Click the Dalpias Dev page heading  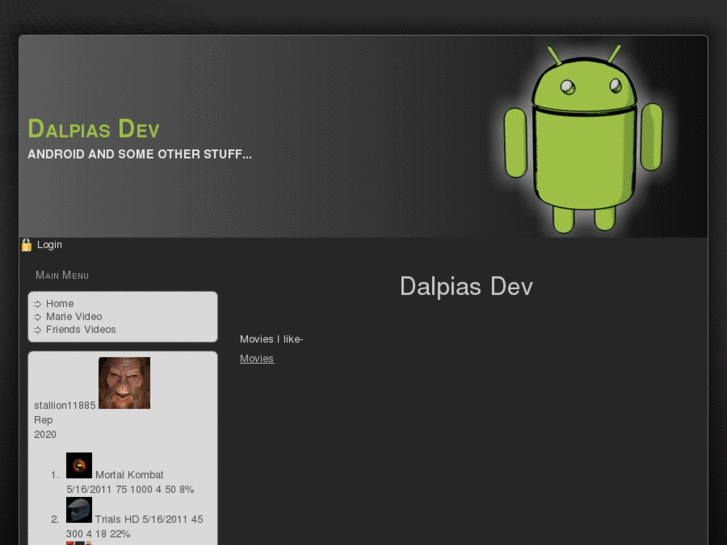click(466, 286)
